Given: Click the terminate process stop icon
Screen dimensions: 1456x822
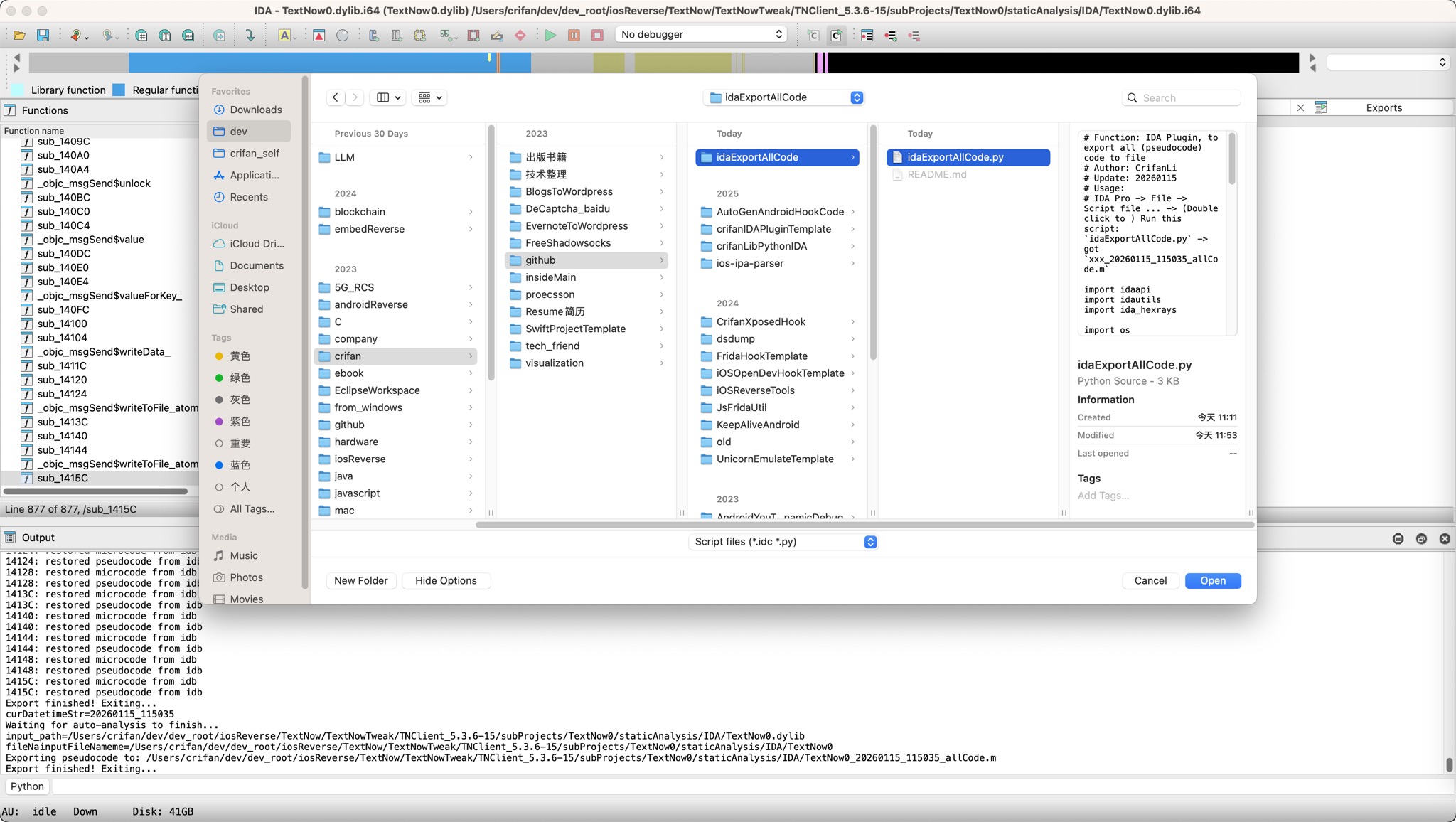Looking at the screenshot, I should [597, 35].
